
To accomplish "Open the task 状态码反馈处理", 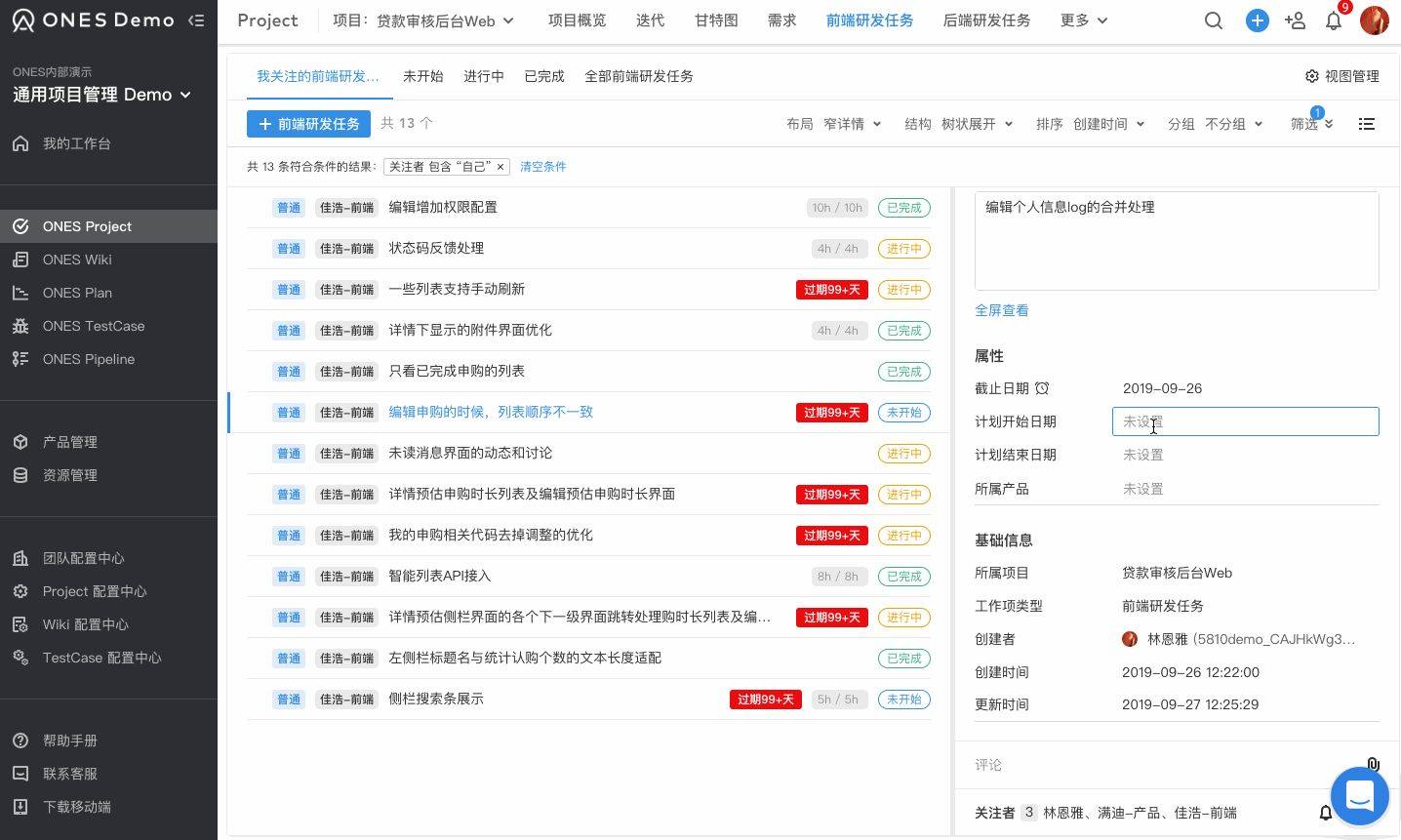I will 436,248.
